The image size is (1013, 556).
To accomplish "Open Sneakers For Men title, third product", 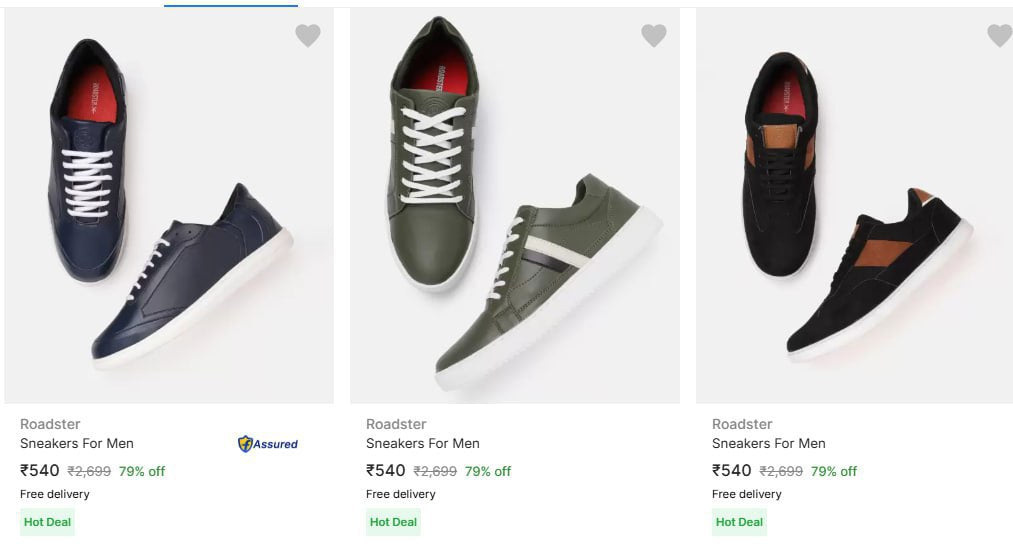I will pyautogui.click(x=769, y=443).
